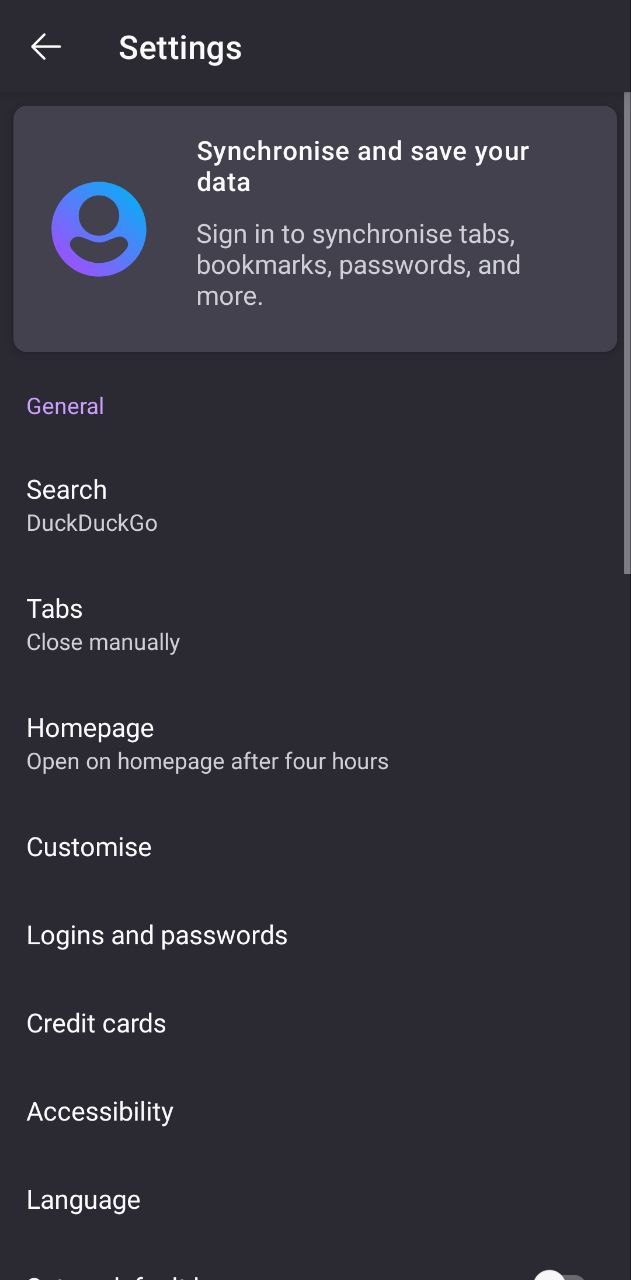The width and height of the screenshot is (631, 1280).
Task: Tap the DuckDuckGo search engine subtitle
Action: 92,523
